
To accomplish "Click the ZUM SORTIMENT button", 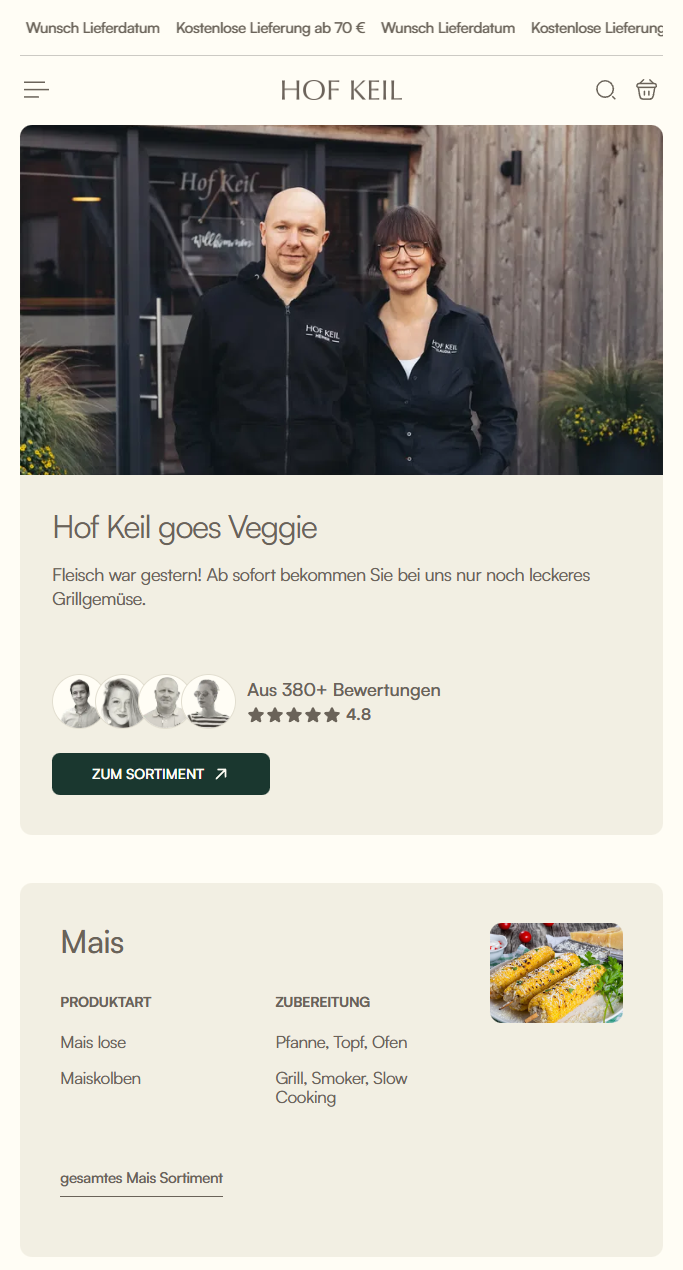I will 161,774.
